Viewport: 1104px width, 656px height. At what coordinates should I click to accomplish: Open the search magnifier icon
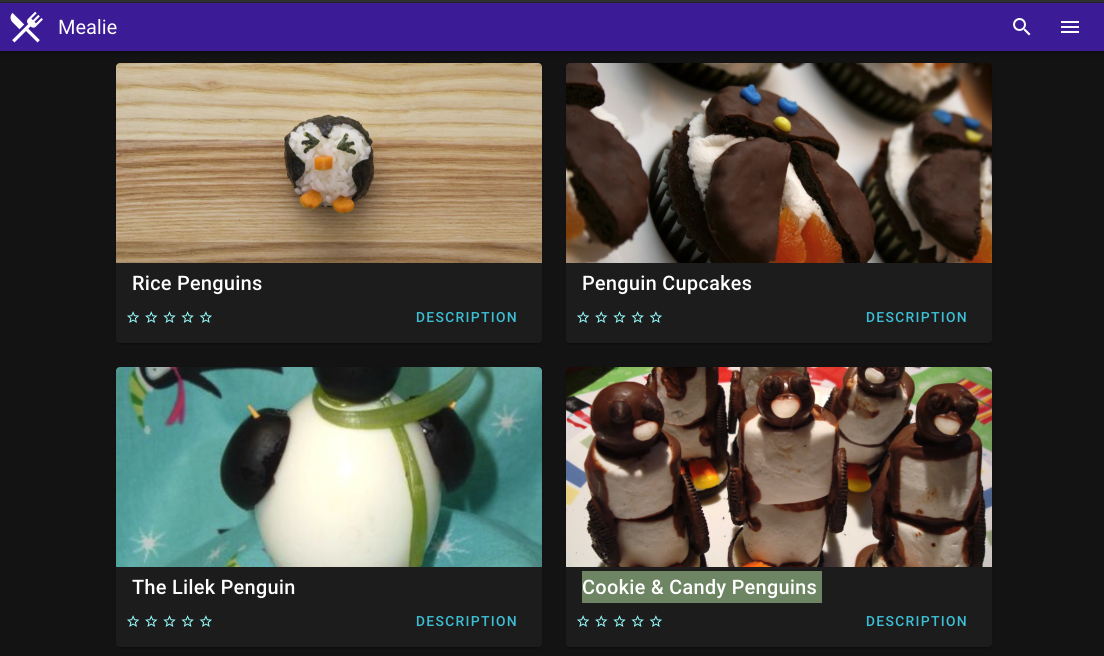tap(1021, 27)
